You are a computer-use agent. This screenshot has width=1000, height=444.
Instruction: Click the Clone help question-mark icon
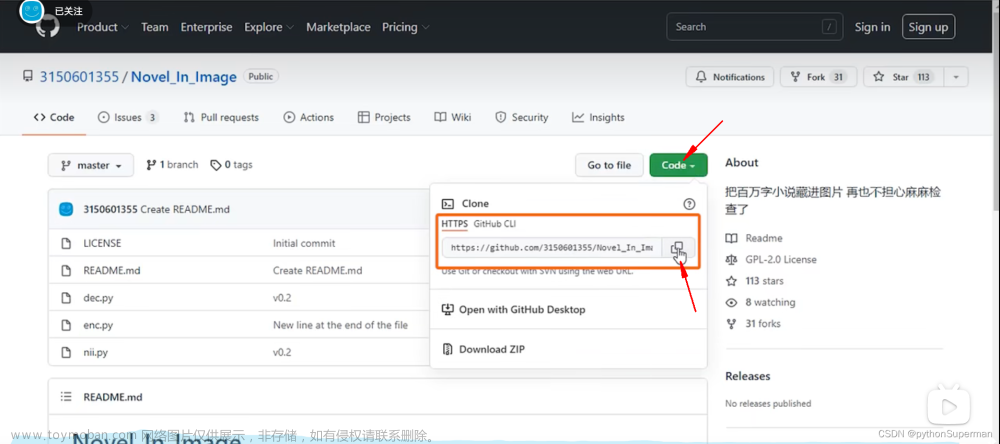(689, 204)
